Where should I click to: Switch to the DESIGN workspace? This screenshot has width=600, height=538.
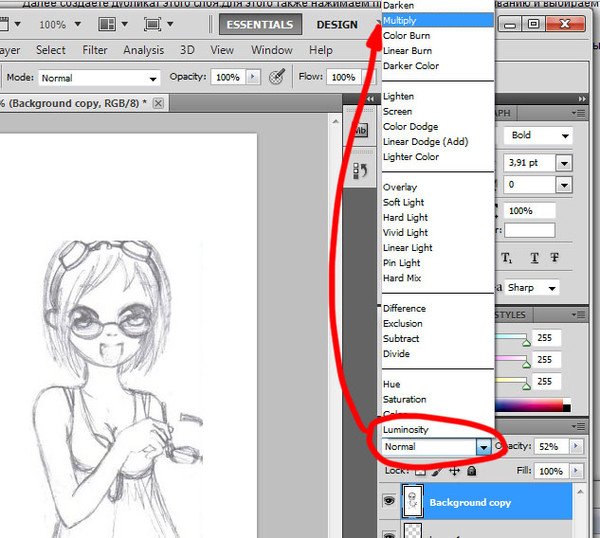pyautogui.click(x=337, y=24)
